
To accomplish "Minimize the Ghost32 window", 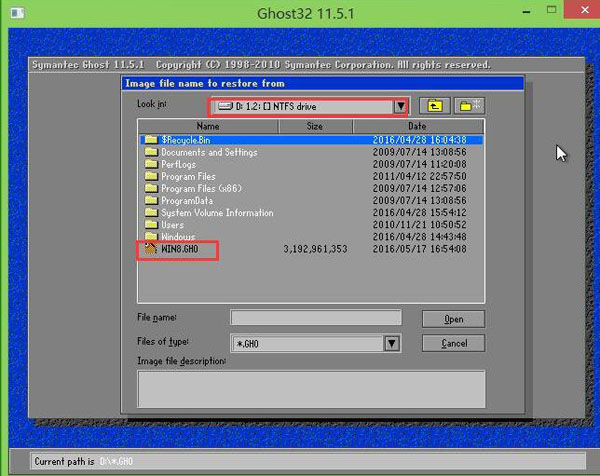I will 527,11.
